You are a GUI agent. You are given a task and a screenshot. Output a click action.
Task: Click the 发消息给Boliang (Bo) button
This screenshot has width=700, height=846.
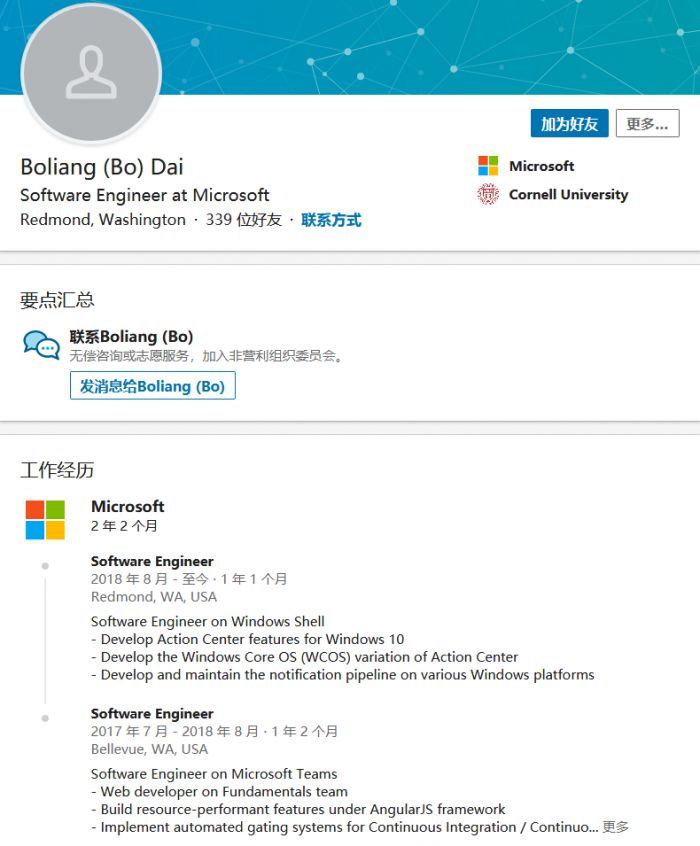click(153, 386)
